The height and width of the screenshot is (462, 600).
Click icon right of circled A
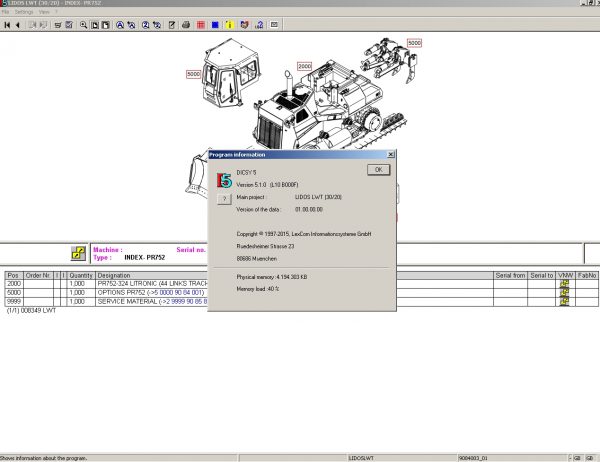(x=131, y=25)
